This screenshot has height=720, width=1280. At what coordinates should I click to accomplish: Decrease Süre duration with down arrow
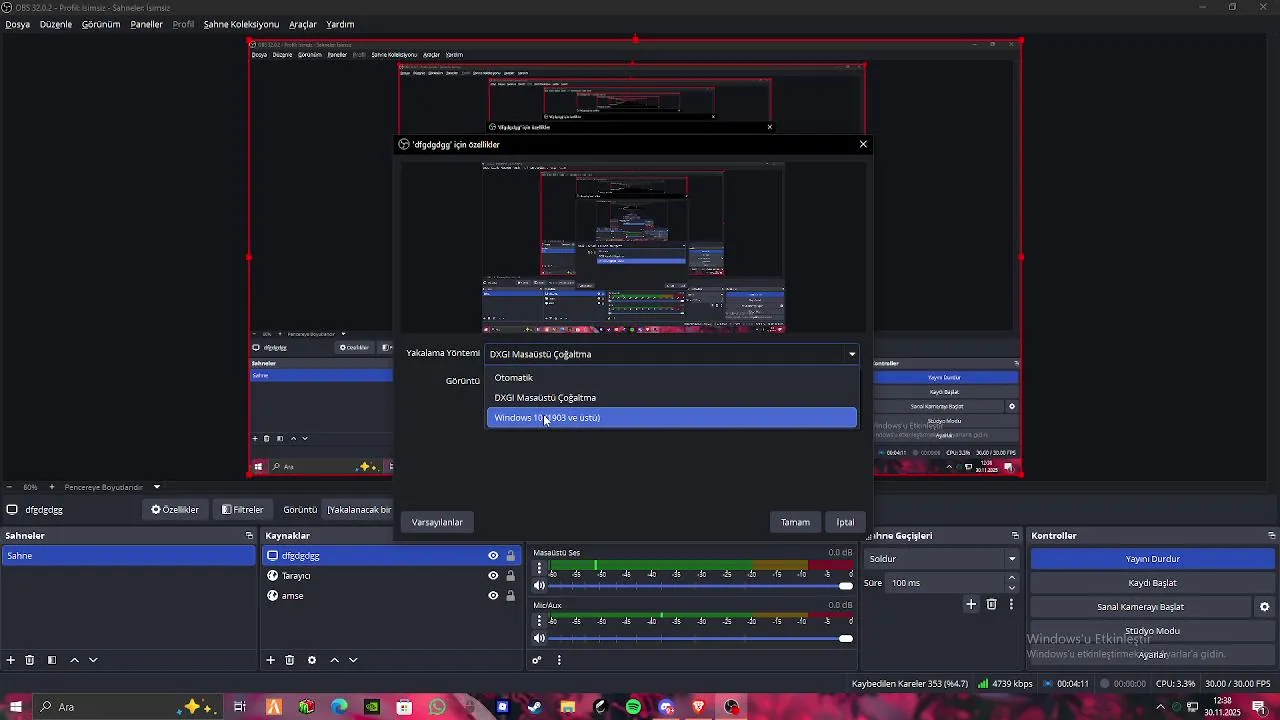(1012, 588)
